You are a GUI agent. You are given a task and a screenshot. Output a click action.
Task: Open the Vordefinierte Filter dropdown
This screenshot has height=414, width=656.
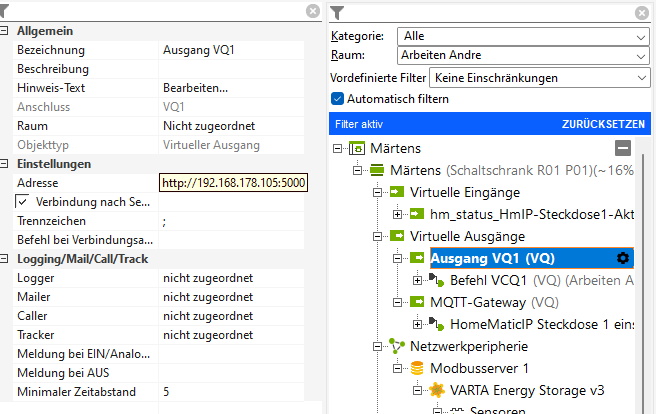click(x=539, y=77)
